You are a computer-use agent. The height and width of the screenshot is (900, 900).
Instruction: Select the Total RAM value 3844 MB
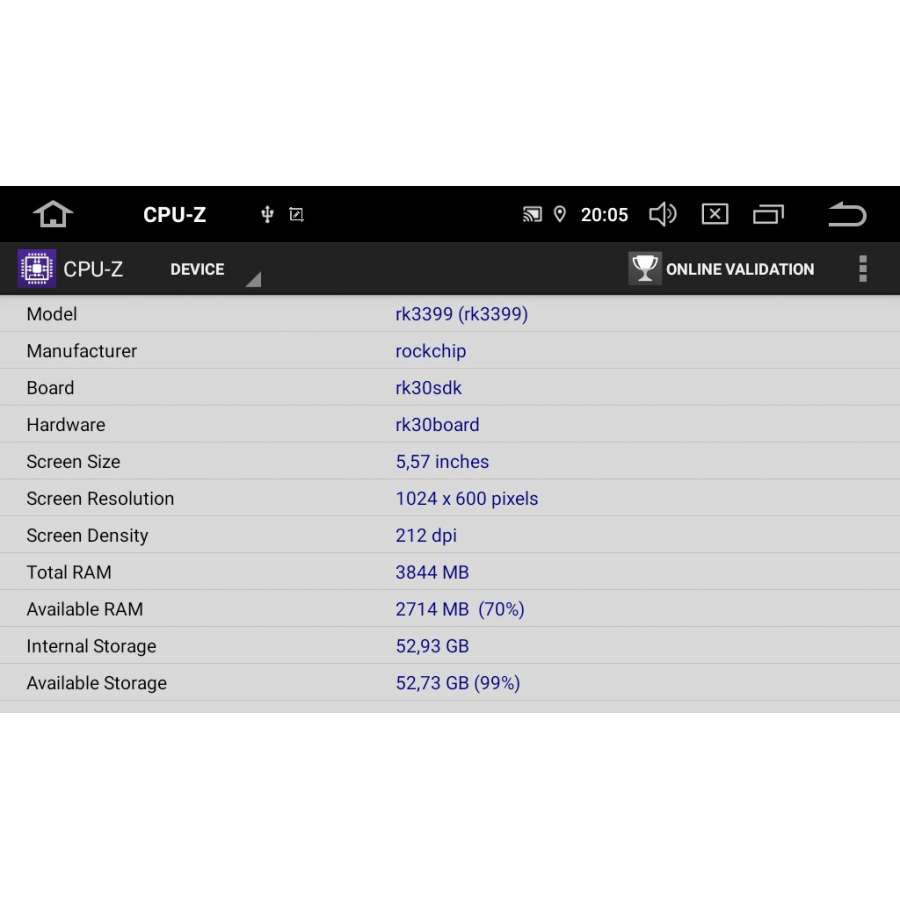(432, 572)
